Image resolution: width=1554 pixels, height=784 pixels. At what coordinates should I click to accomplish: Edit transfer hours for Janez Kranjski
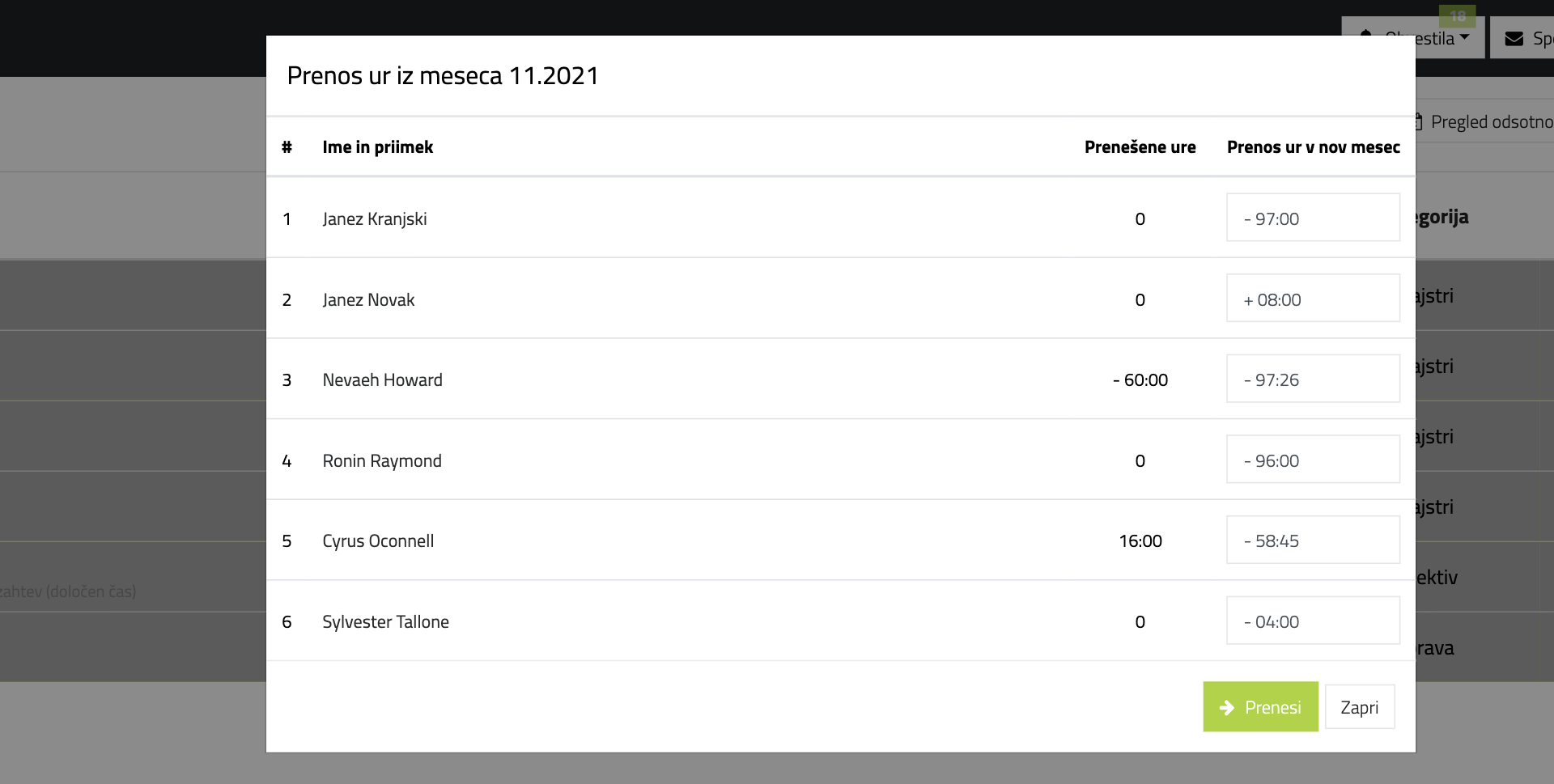(x=1313, y=218)
